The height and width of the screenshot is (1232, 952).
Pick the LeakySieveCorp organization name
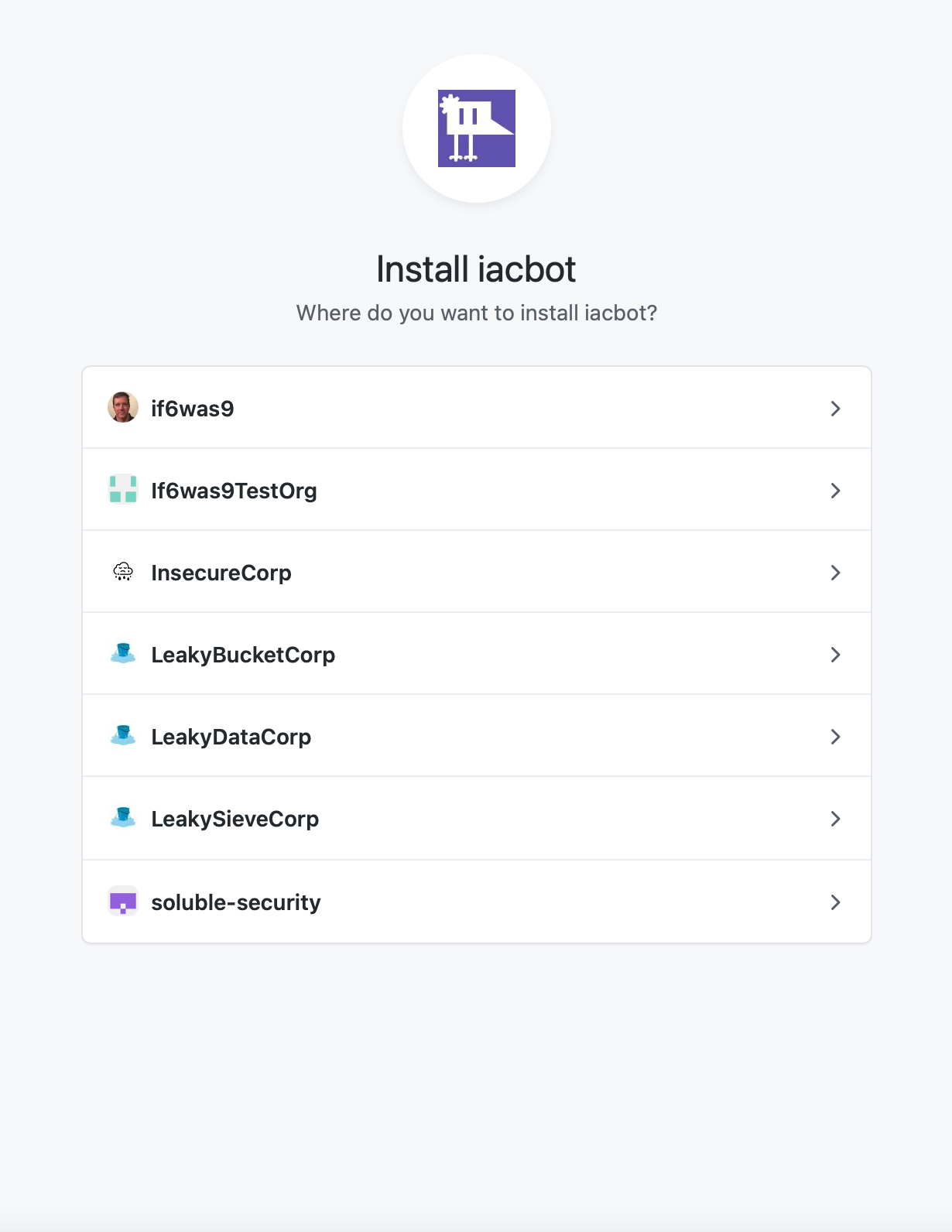click(x=235, y=819)
